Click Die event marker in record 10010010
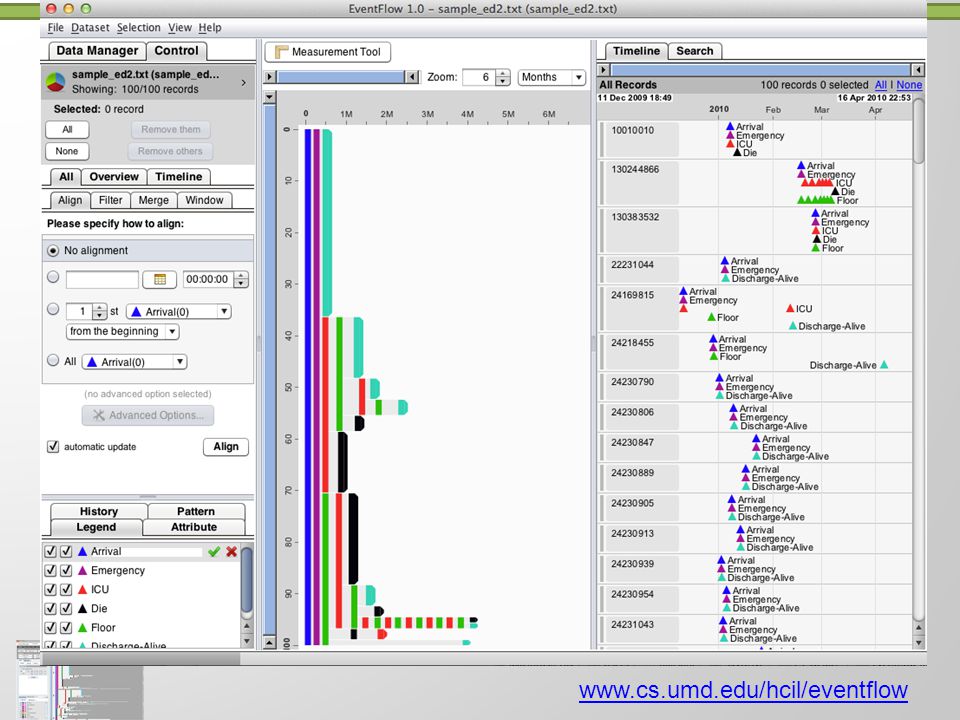Screen dimensions: 960x720 pos(738,152)
